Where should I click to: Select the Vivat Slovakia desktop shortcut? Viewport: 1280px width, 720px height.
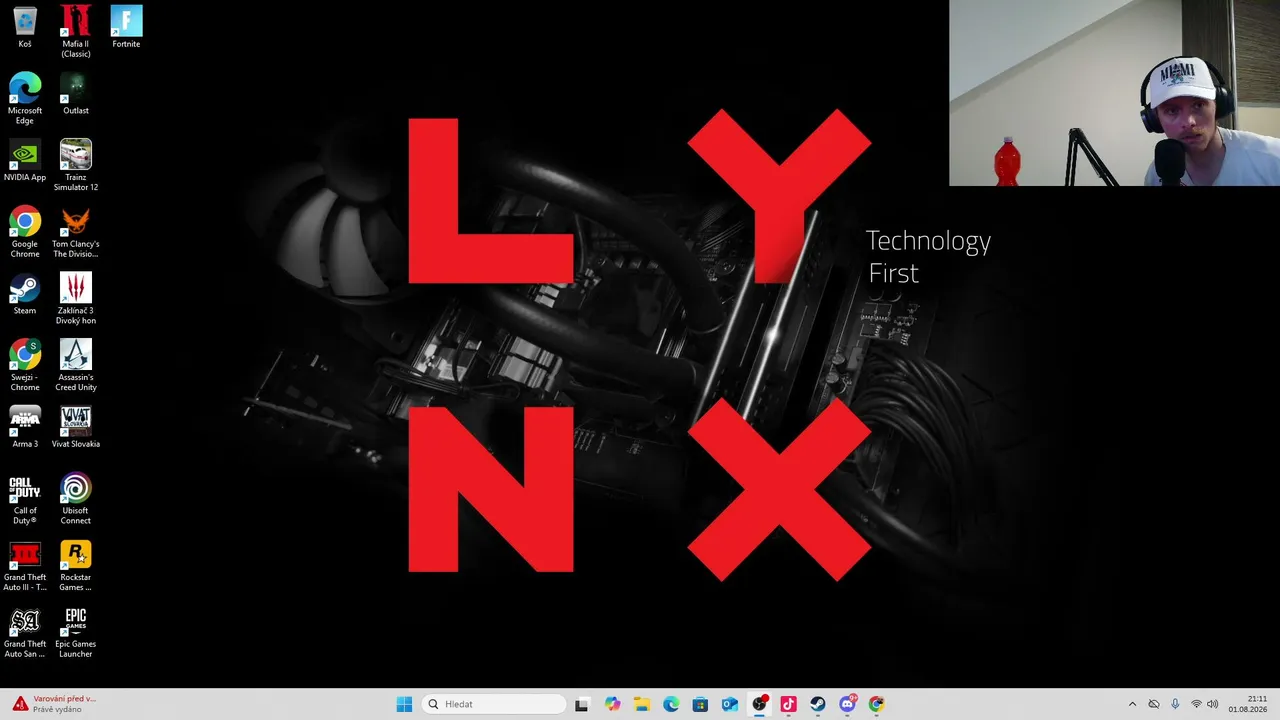[76, 427]
